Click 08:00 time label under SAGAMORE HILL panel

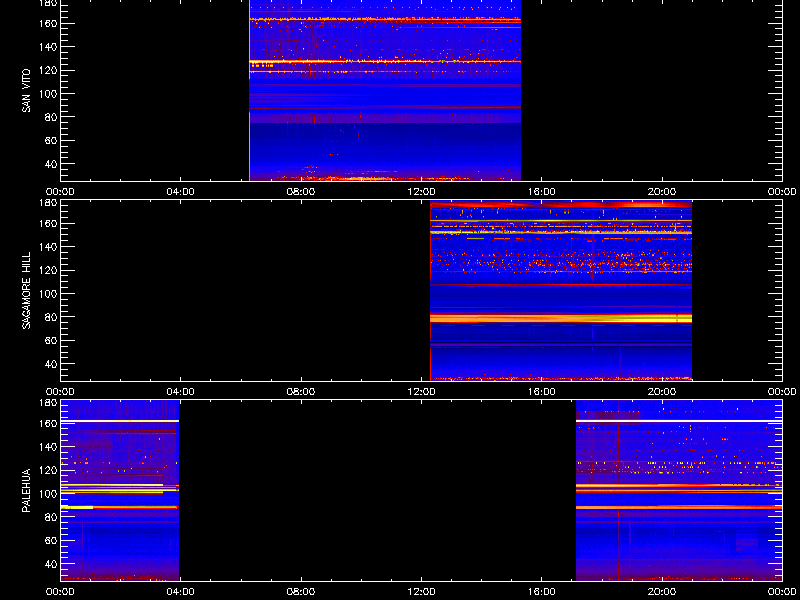[x=301, y=392]
